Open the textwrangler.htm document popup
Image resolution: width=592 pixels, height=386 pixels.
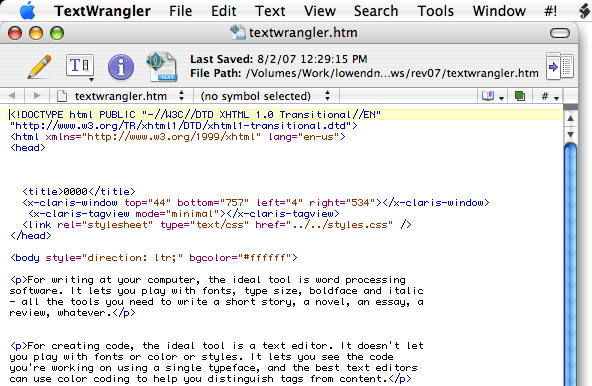coord(121,96)
